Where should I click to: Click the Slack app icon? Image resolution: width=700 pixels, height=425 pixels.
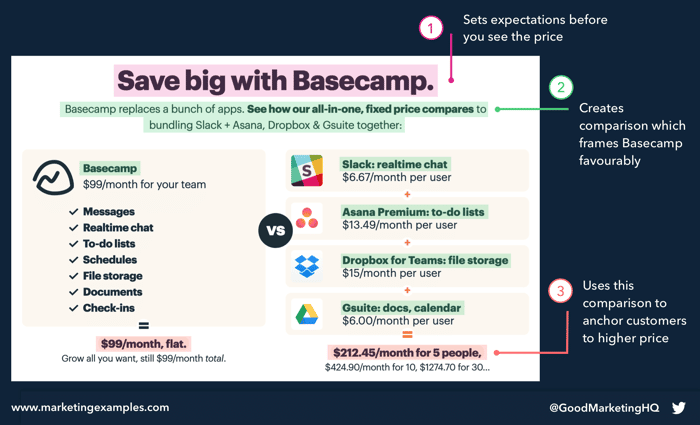pyautogui.click(x=307, y=171)
